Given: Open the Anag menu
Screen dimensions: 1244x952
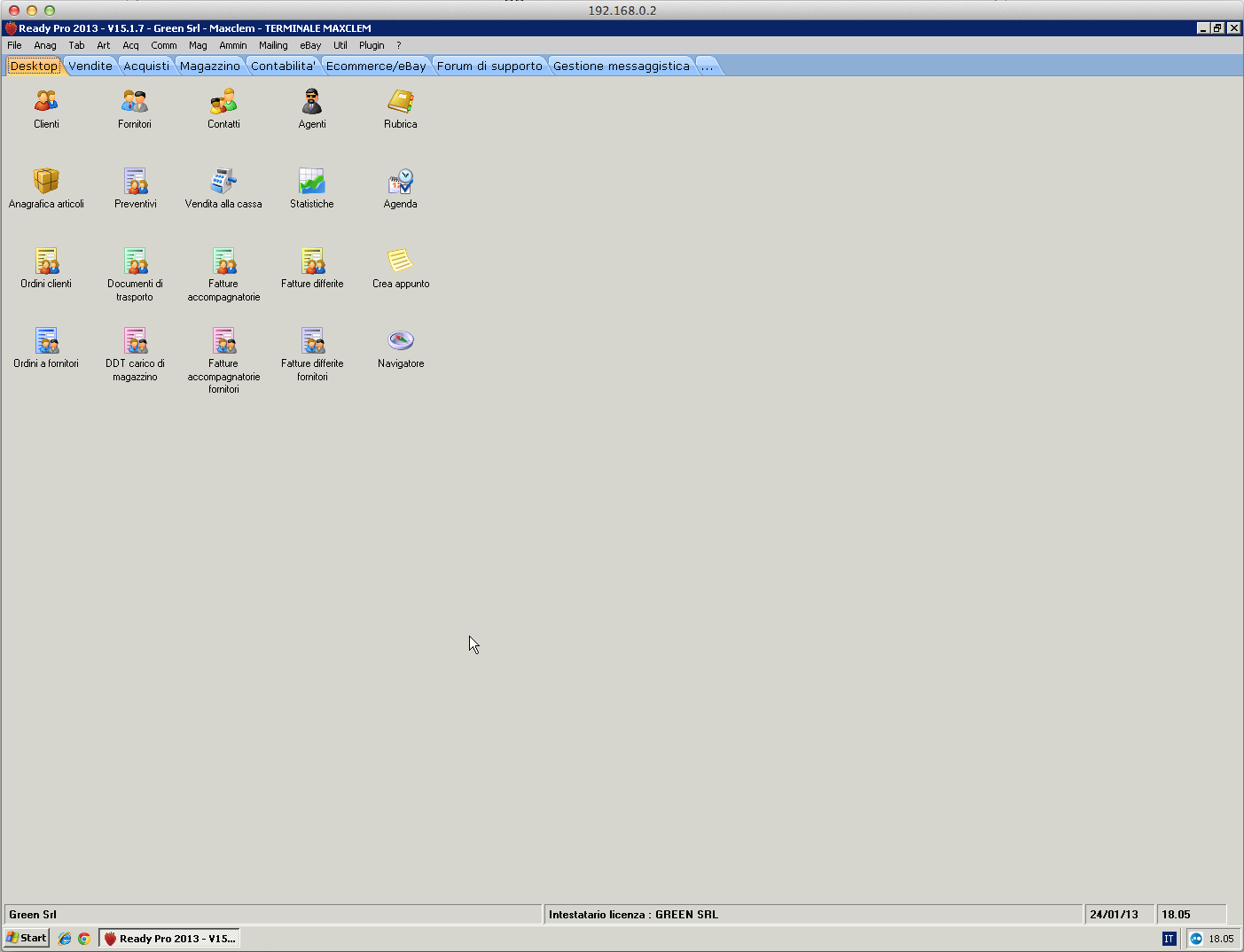Looking at the screenshot, I should click(x=45, y=45).
